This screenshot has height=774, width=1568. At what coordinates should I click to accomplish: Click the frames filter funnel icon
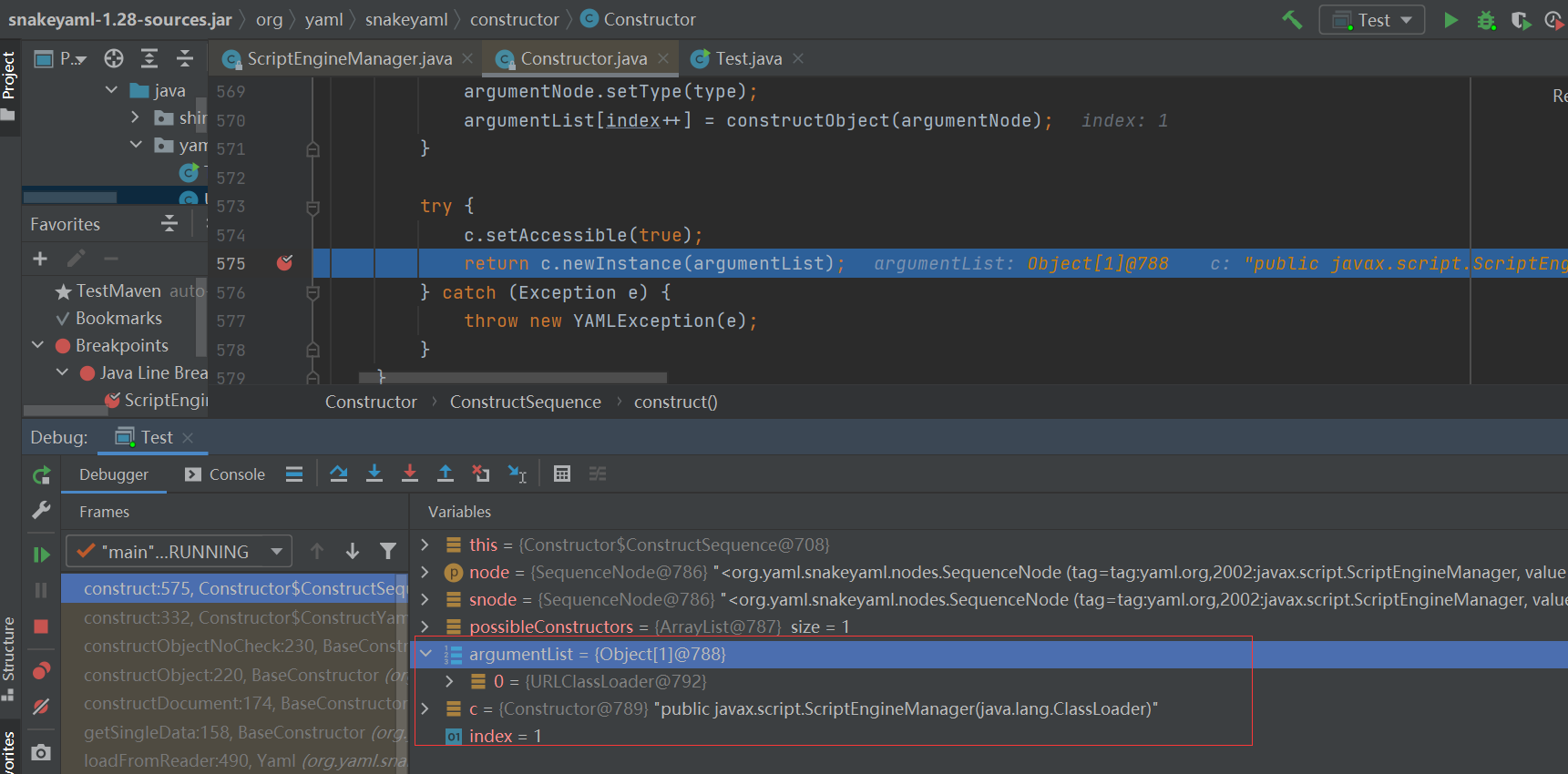pyautogui.click(x=388, y=551)
